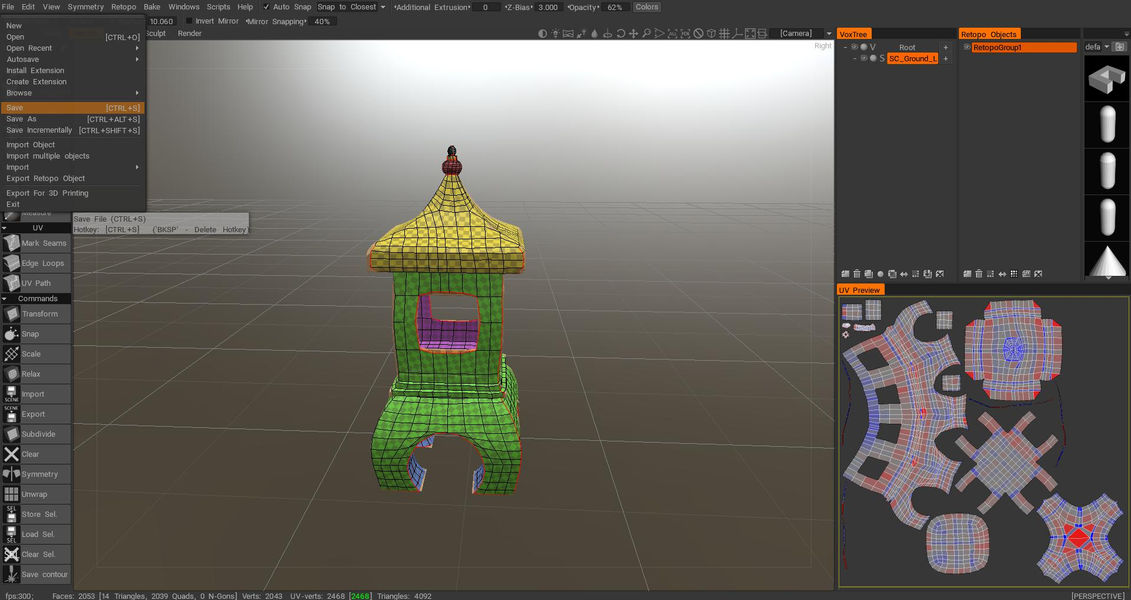Viewport: 1131px width, 600px height.
Task: Toggle visibility eye of SC_Ground_L layer
Action: [x=863, y=58]
